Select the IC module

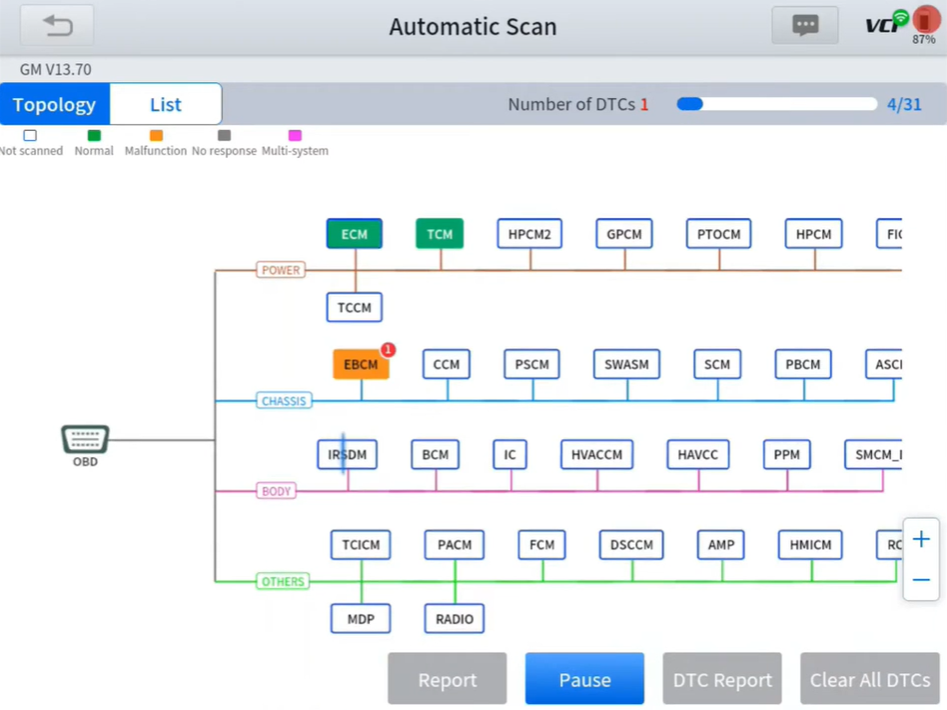pos(510,454)
